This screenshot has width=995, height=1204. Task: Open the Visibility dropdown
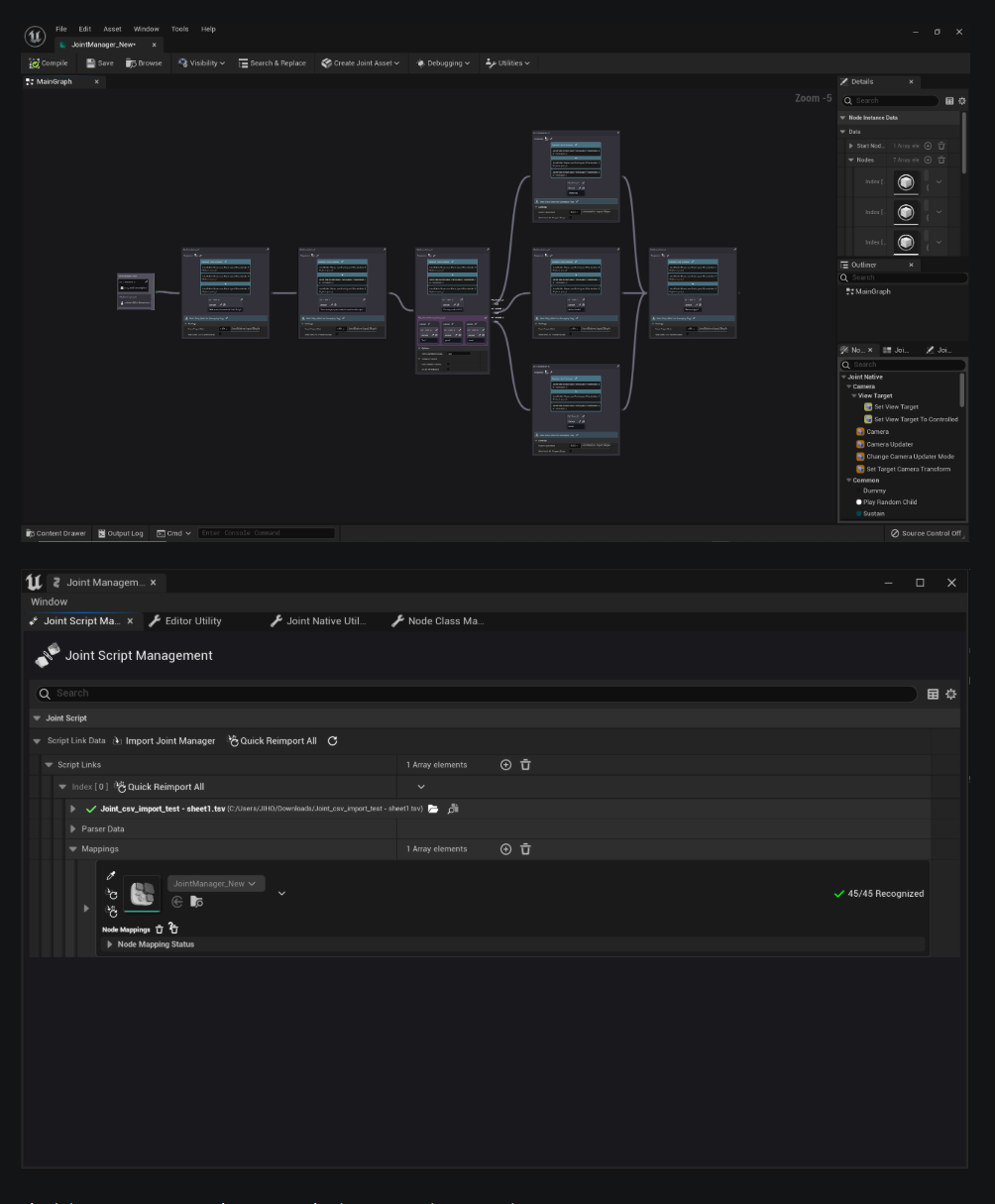coord(201,63)
